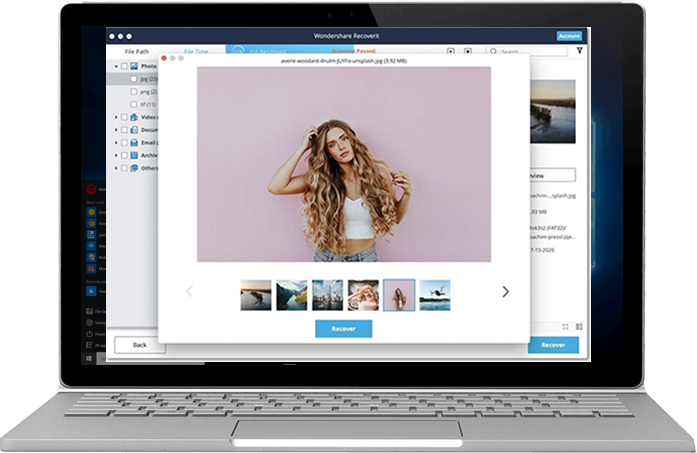697x453 pixels.
Task: Open the filter funnel icon
Action: point(580,51)
